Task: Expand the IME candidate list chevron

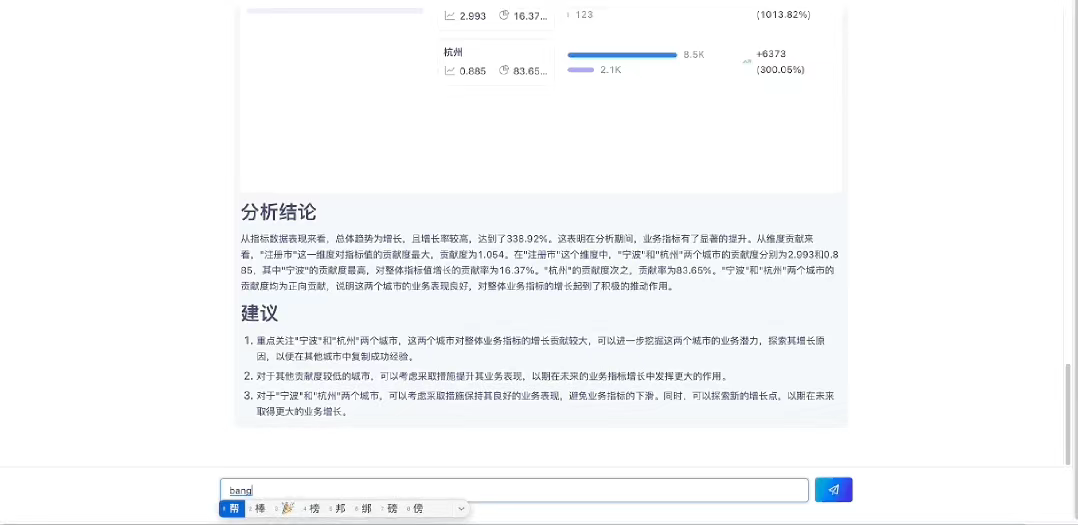Action: (461, 509)
